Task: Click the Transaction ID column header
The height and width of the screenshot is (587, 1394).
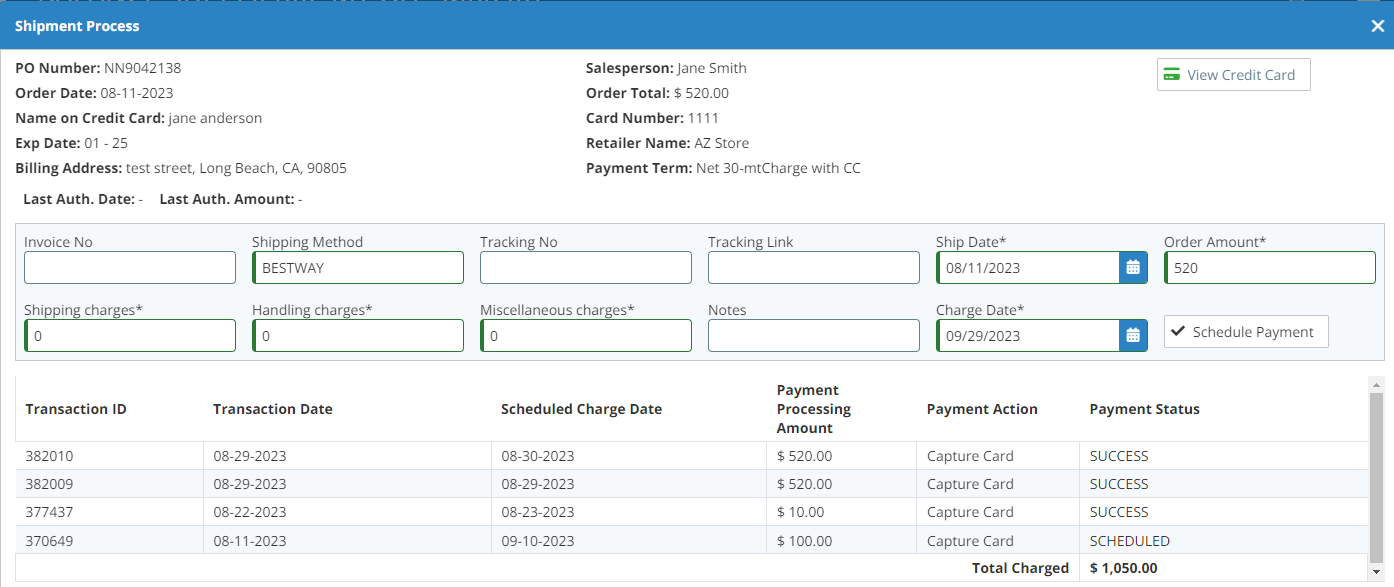Action: [x=76, y=409]
